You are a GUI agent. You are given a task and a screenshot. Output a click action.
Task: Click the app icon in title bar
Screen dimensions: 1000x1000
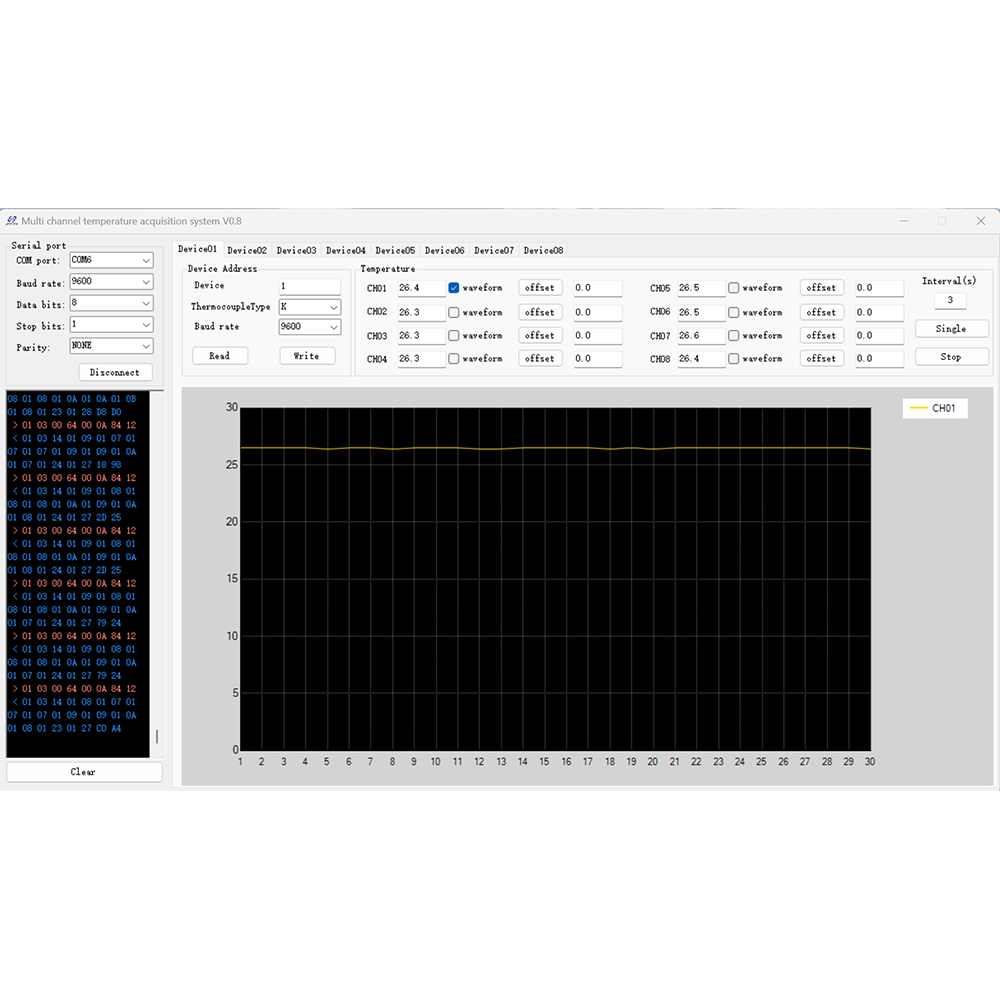tap(11, 220)
